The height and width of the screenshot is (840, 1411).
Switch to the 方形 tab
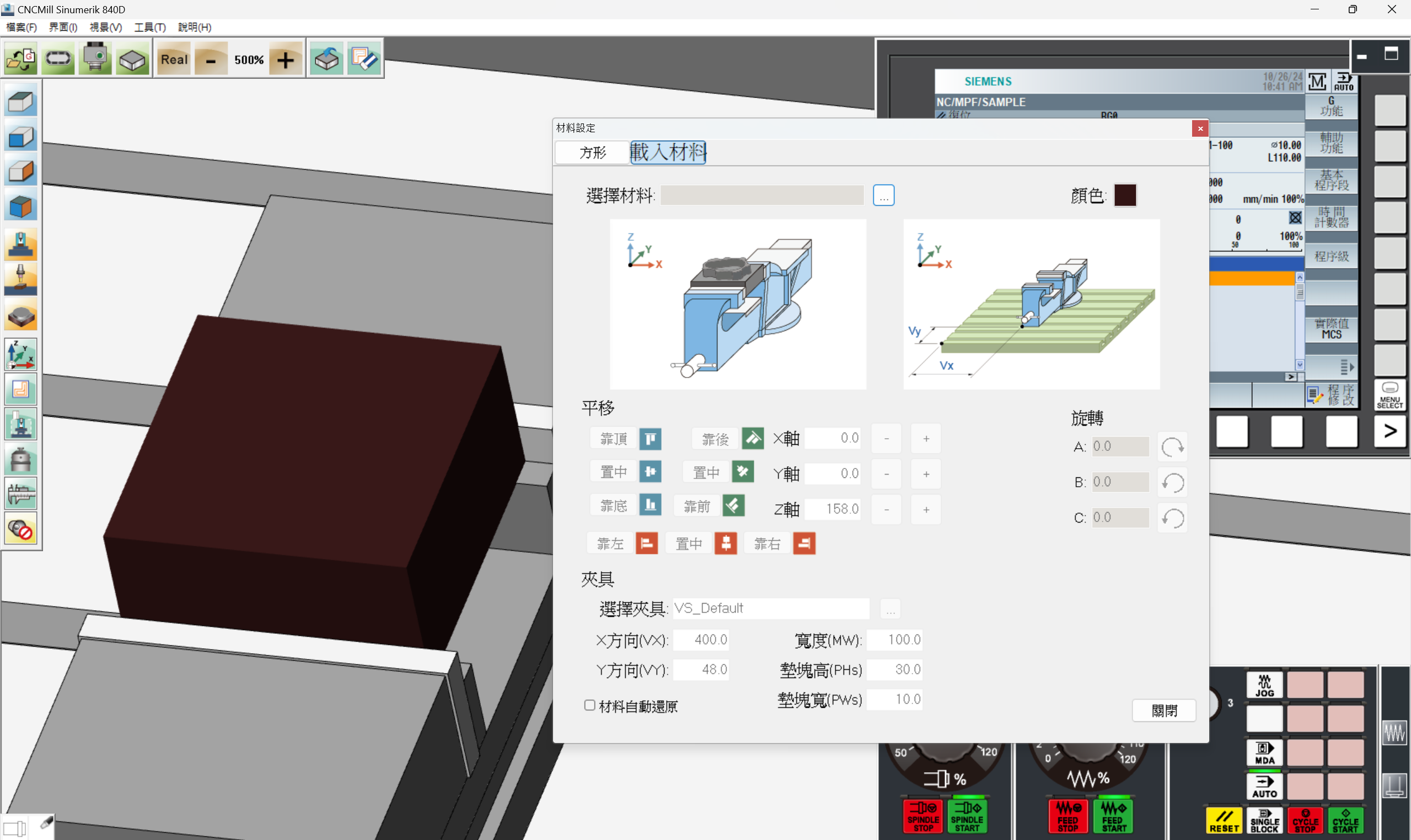click(x=592, y=152)
